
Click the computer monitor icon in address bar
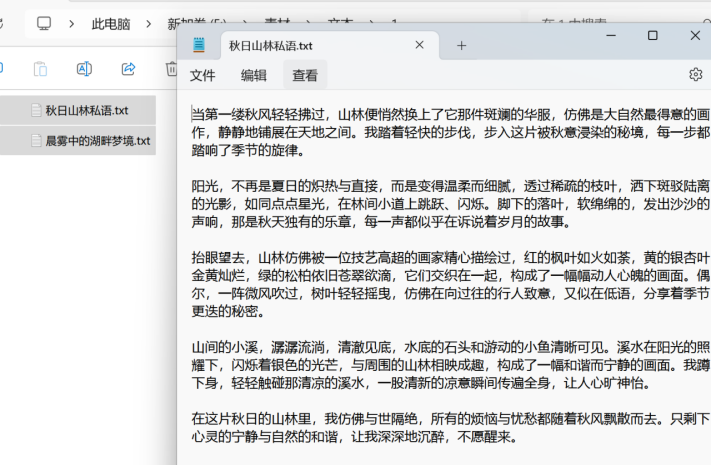coord(44,23)
